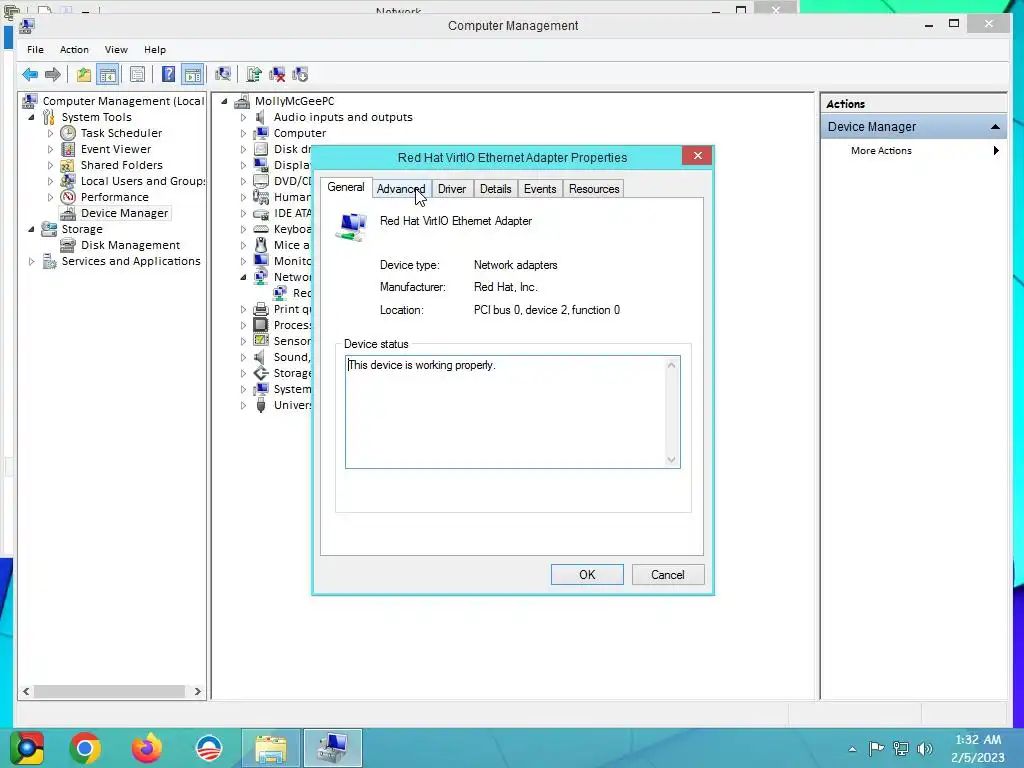The height and width of the screenshot is (768, 1024).
Task: Click the console tree scrollbar right arrow
Action: click(197, 692)
